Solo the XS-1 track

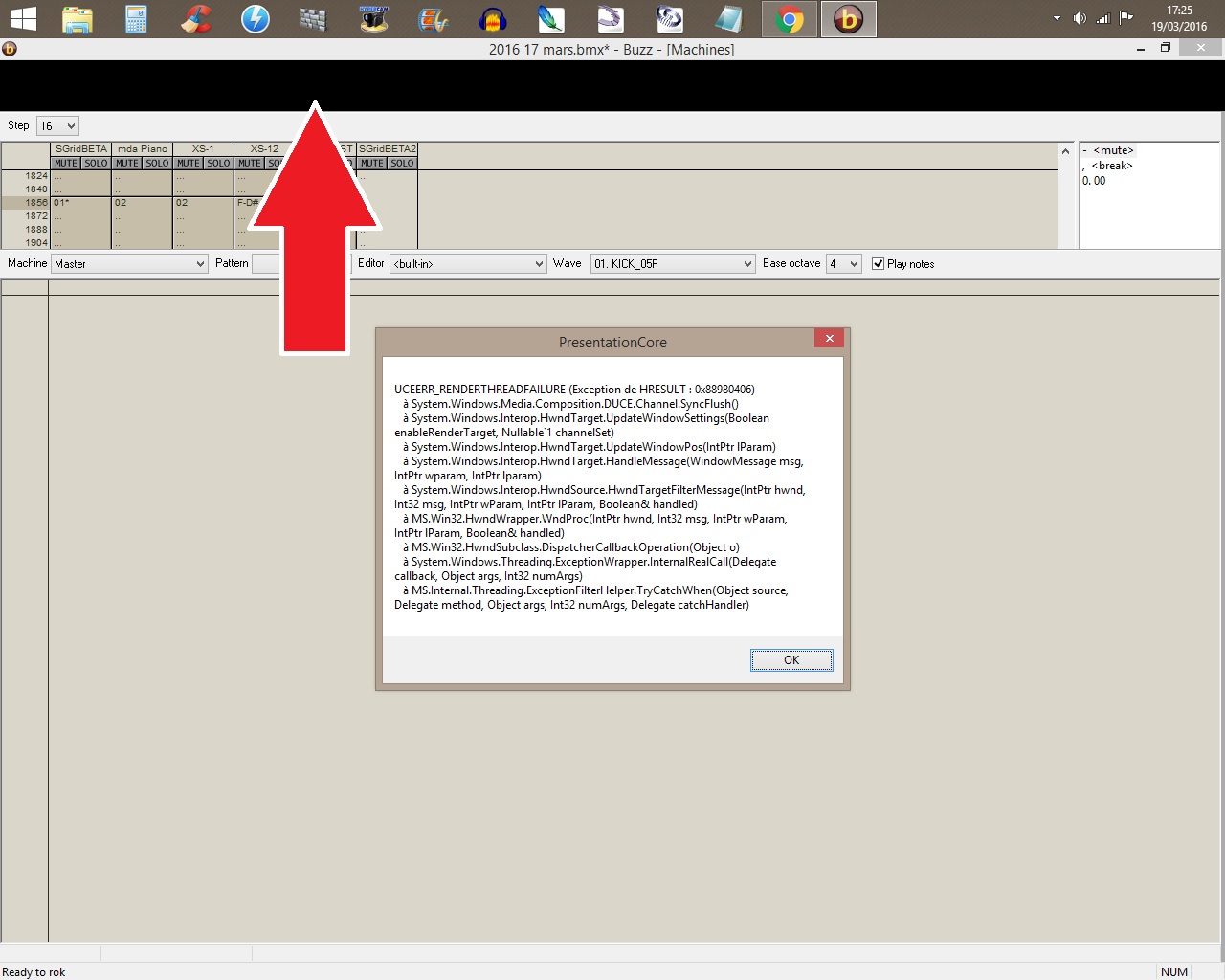[218, 164]
